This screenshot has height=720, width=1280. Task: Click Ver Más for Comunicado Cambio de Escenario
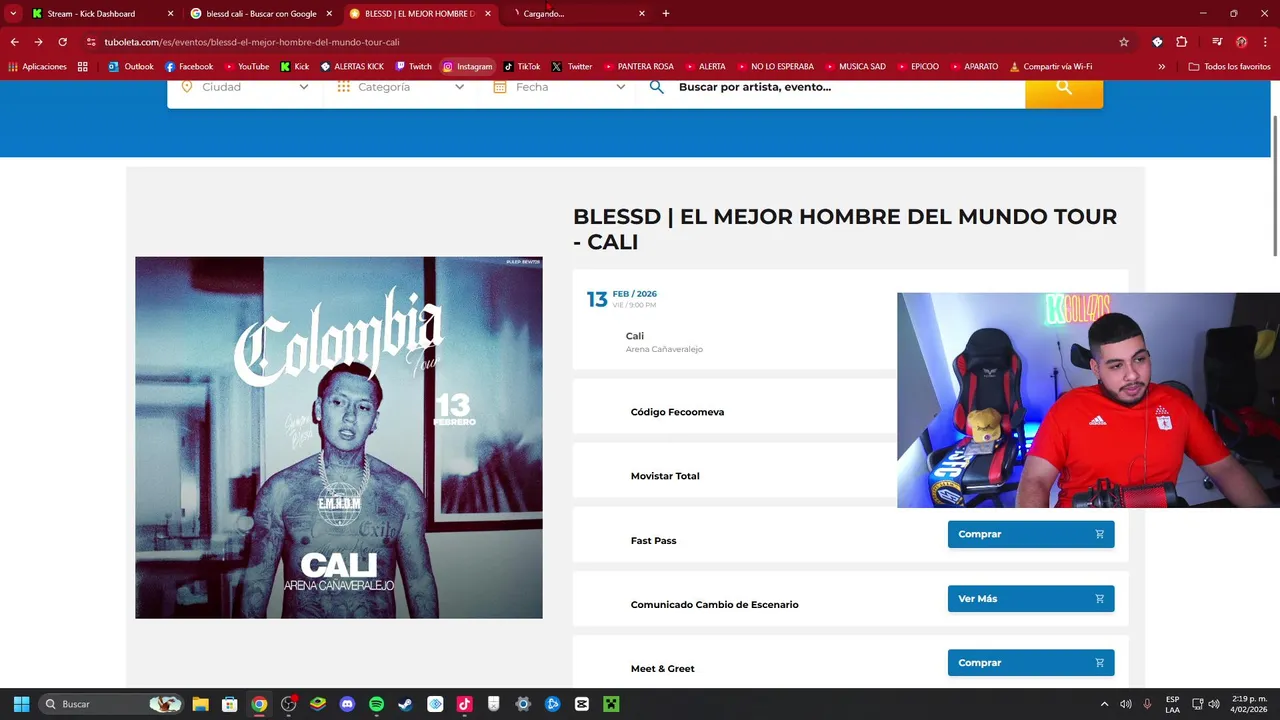tap(1031, 599)
